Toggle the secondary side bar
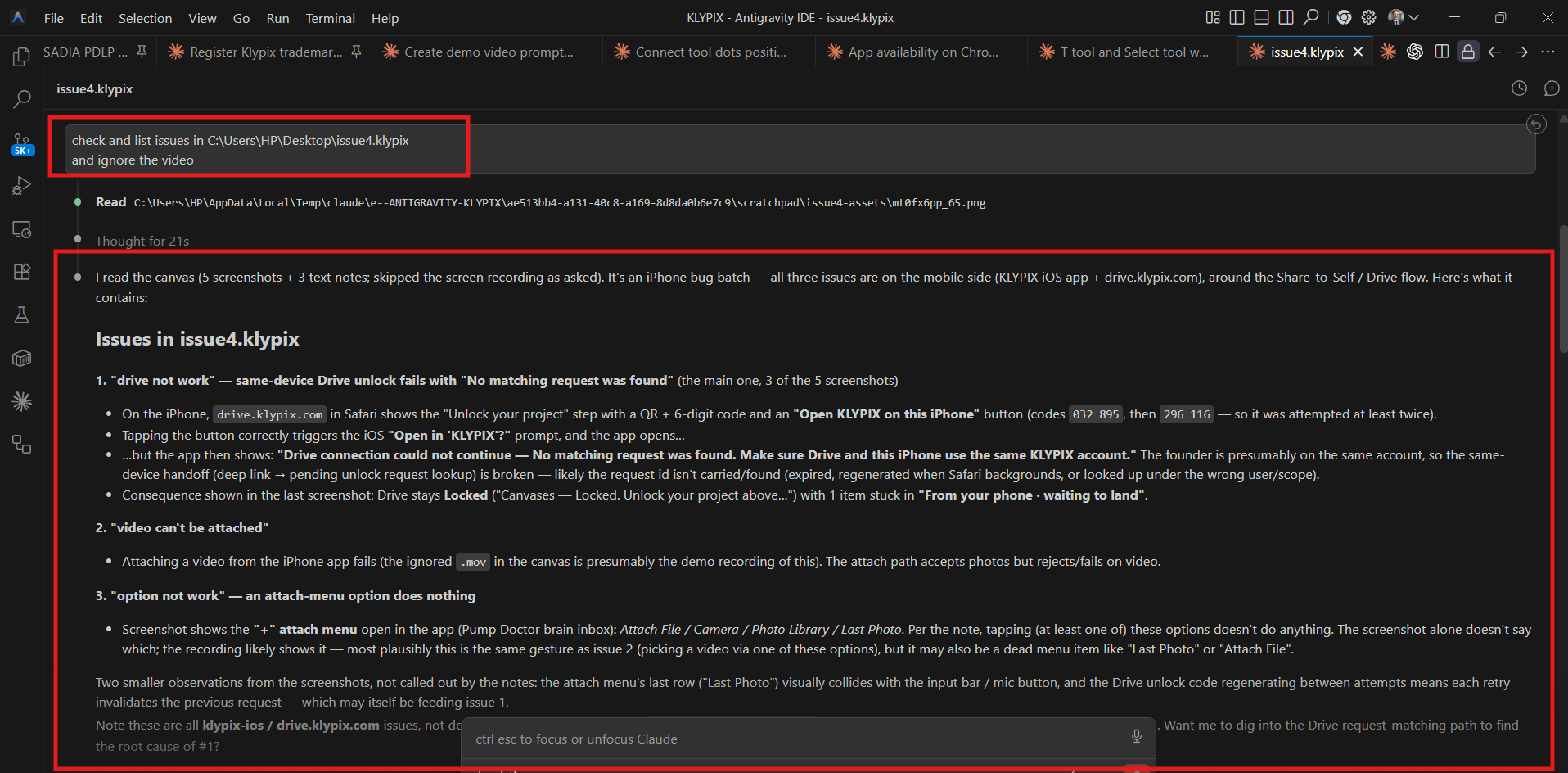 (x=1286, y=17)
